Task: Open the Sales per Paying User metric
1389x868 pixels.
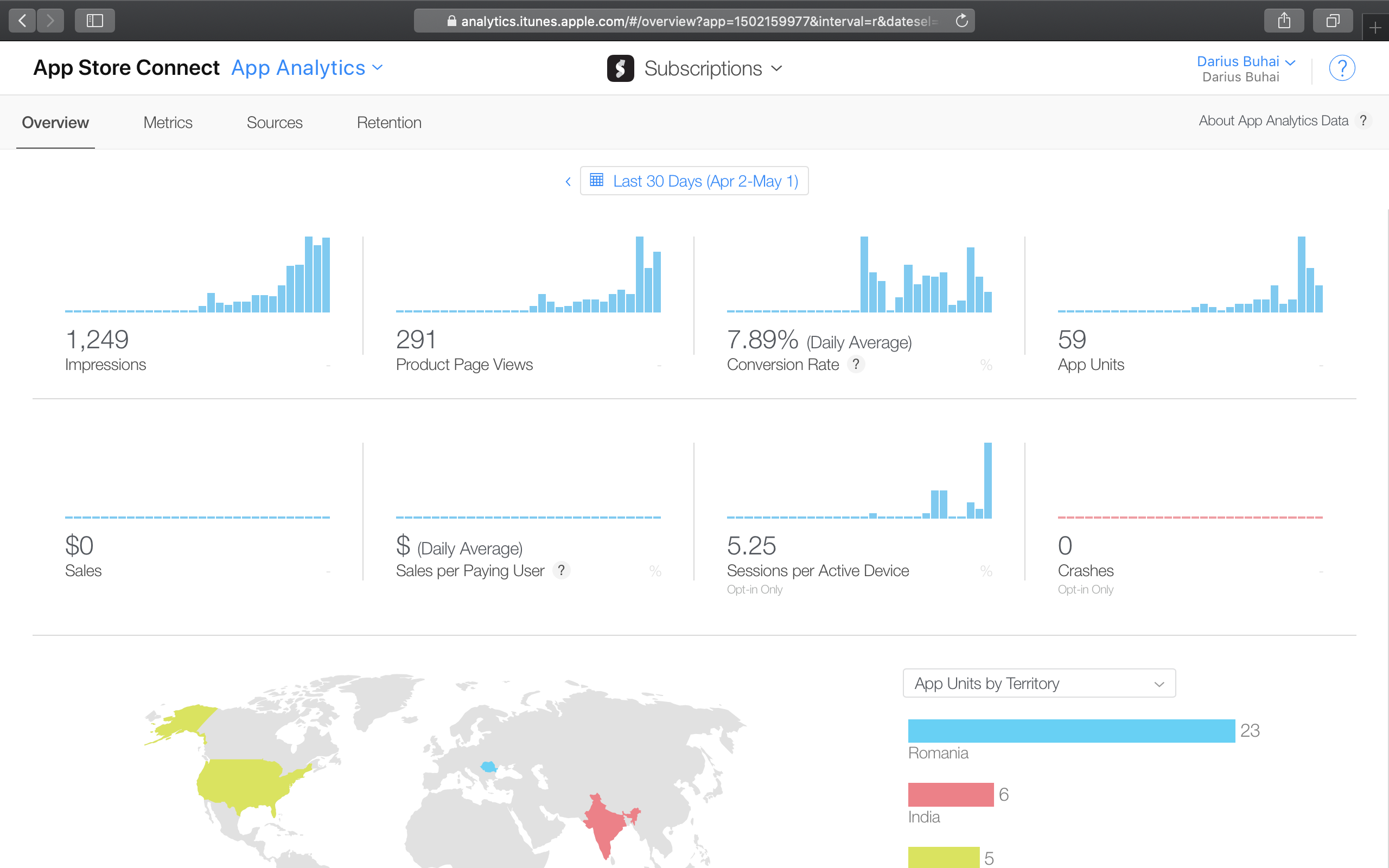Action: tap(470, 571)
